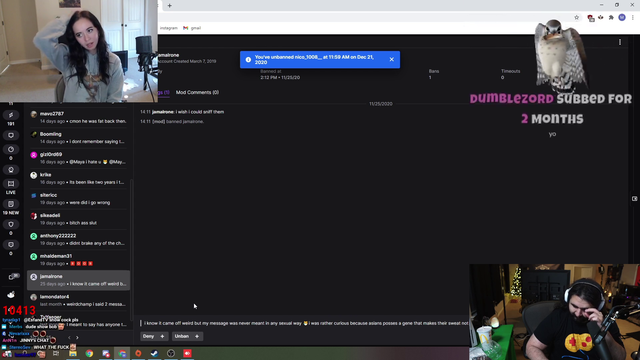Open Boomiing unban request
The width and height of the screenshot is (640, 360).
(78, 138)
